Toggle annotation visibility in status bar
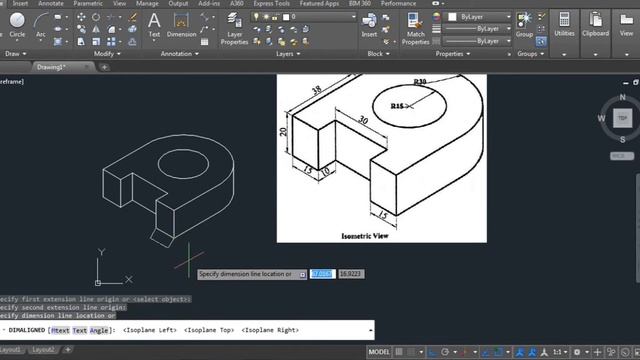640x360 pixels. (x=520, y=352)
